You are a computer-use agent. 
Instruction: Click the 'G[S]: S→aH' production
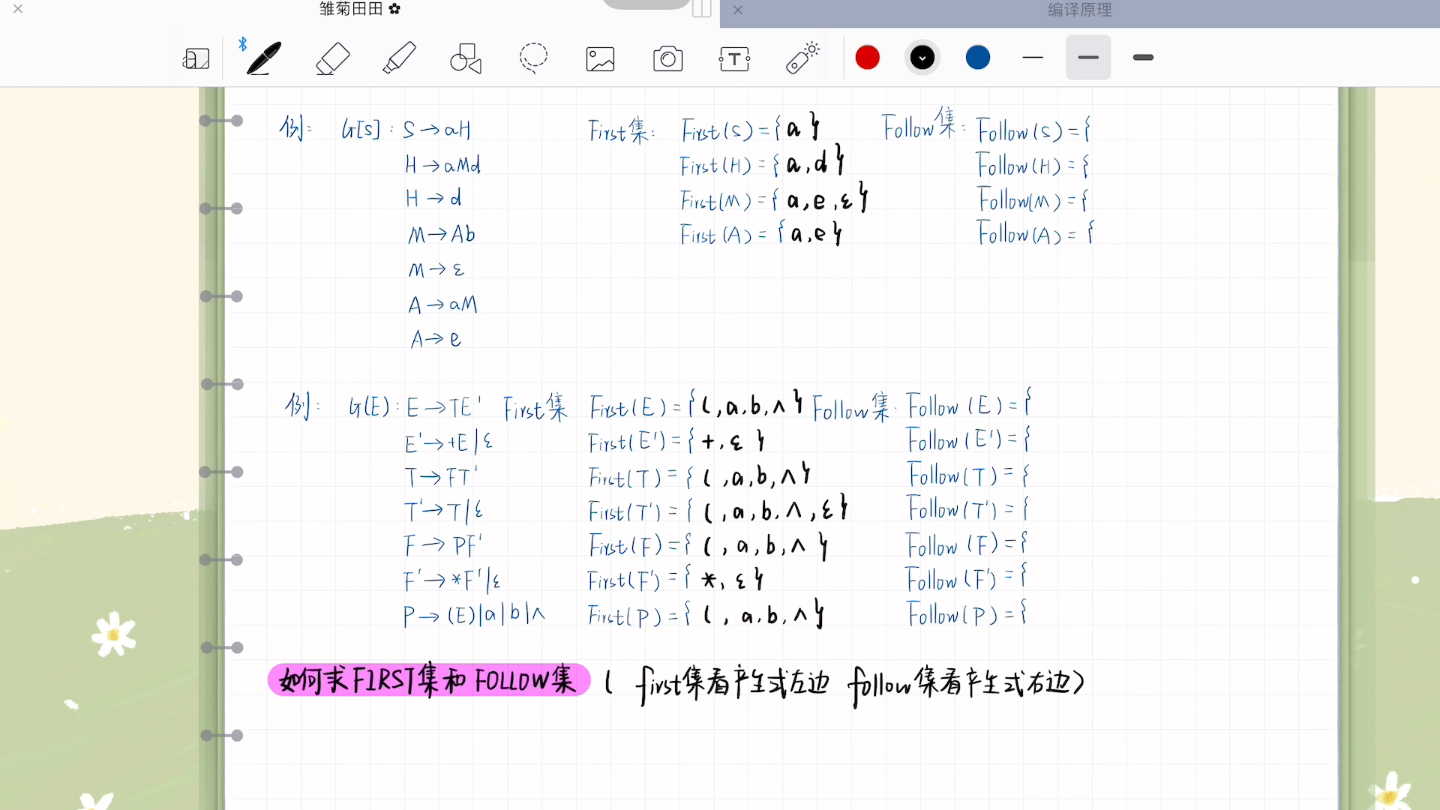point(407,130)
